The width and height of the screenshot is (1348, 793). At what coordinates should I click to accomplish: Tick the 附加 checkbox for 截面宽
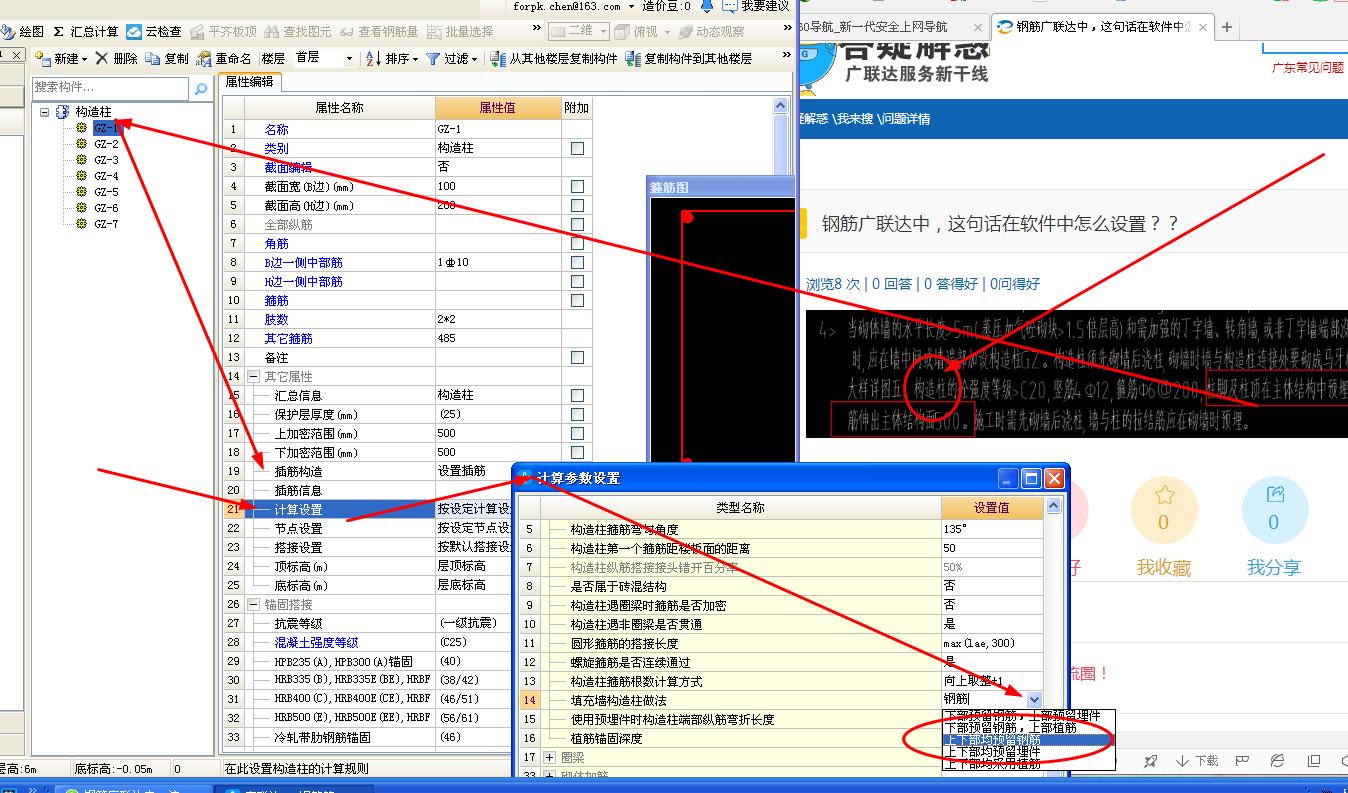coord(577,186)
